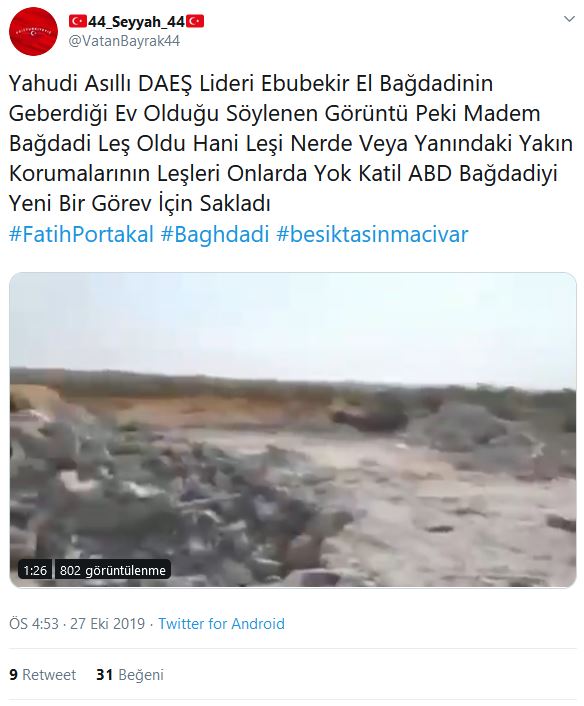Open the 44_Seyyah_44 display name
Image resolution: width=584 pixels, height=706 pixels.
(136, 21)
